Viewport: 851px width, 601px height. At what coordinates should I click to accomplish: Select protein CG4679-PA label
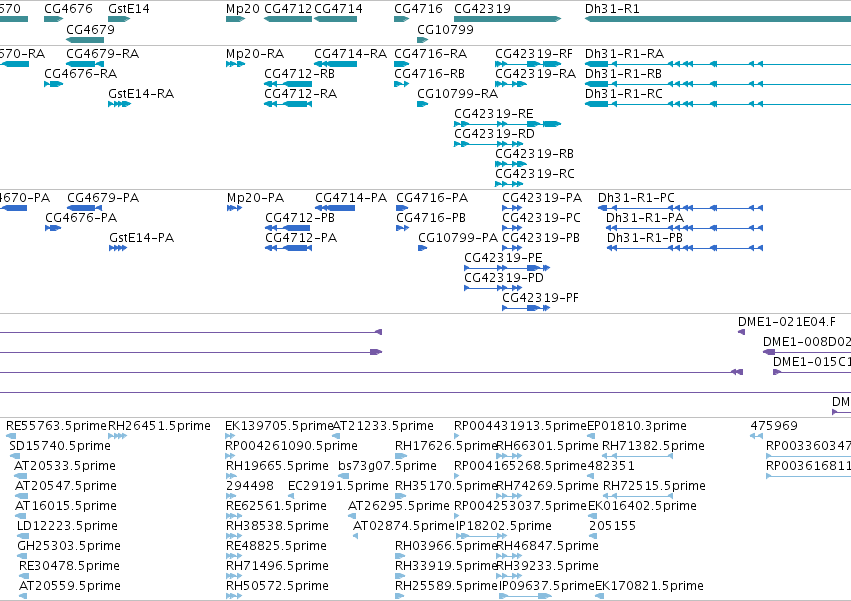tap(103, 198)
